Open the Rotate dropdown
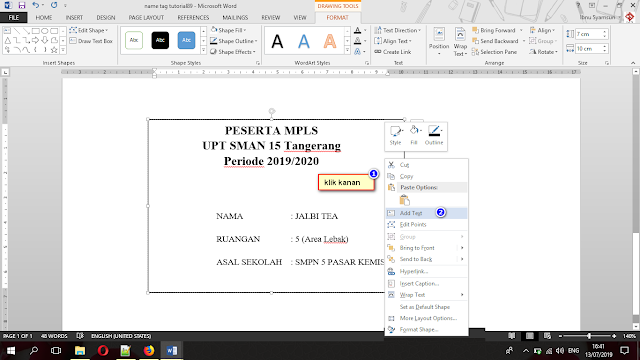The image size is (640, 360). (x=543, y=52)
